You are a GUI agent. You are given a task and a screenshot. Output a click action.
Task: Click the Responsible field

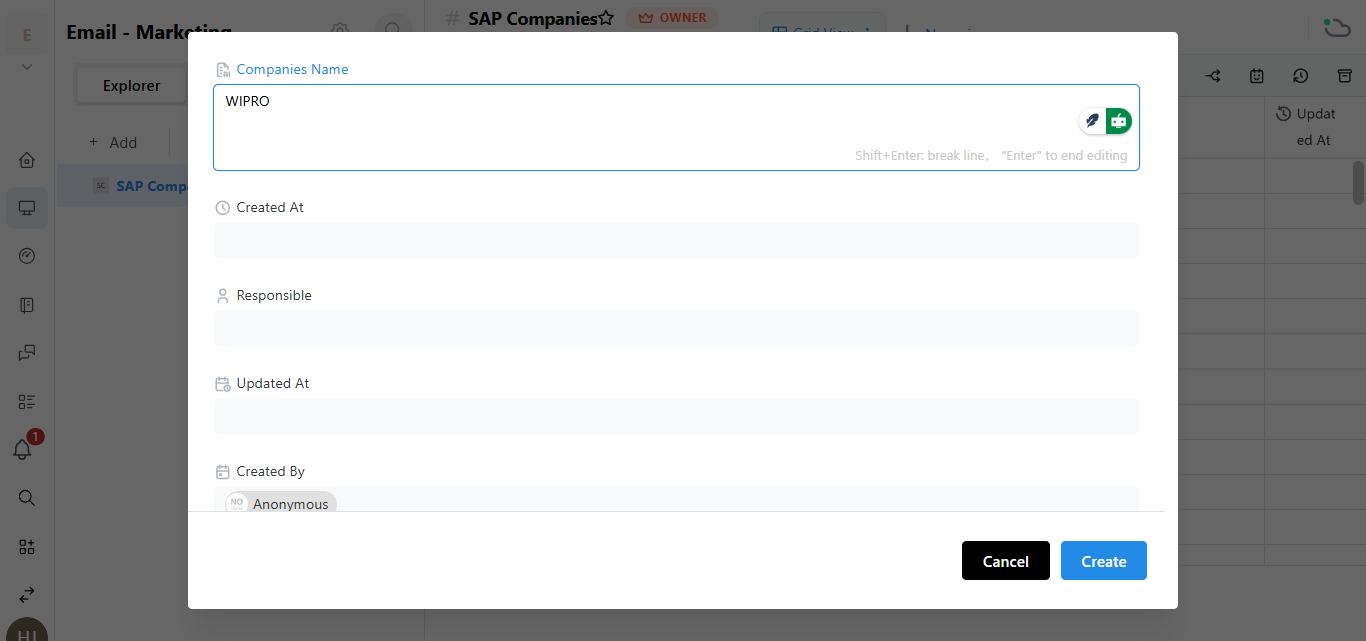[x=676, y=328]
